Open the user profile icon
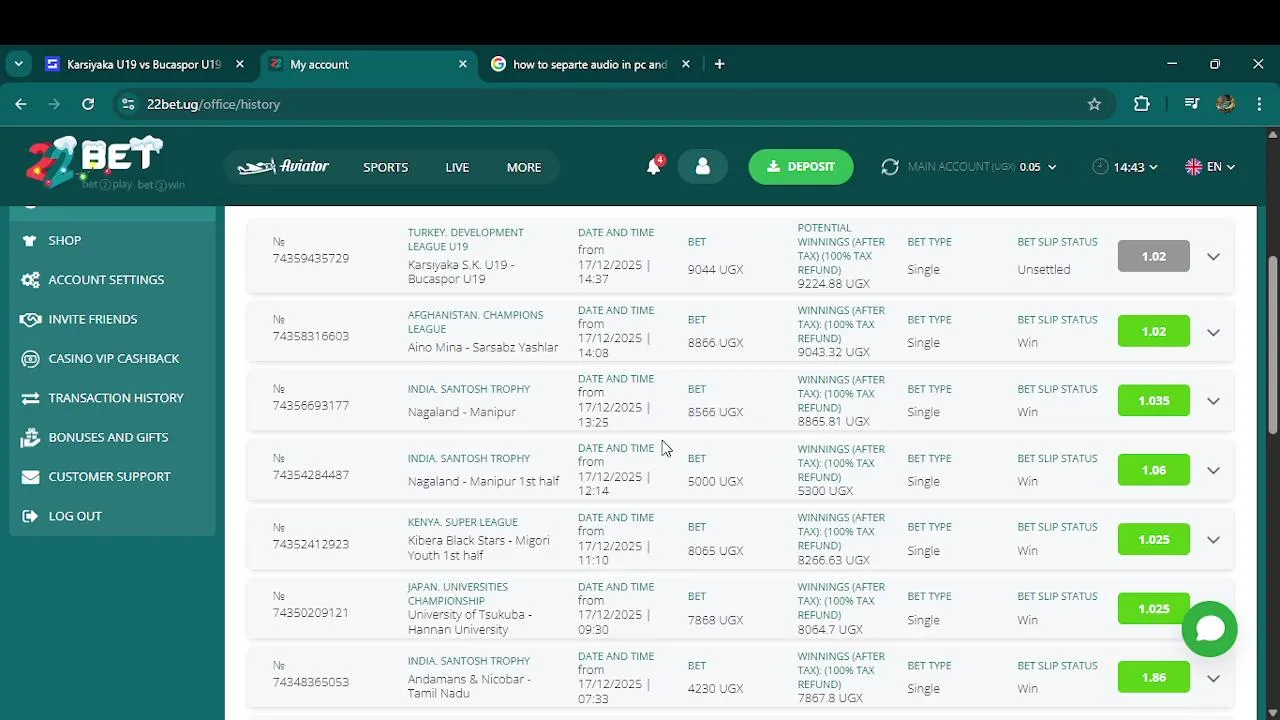The height and width of the screenshot is (720, 1280). [x=702, y=167]
